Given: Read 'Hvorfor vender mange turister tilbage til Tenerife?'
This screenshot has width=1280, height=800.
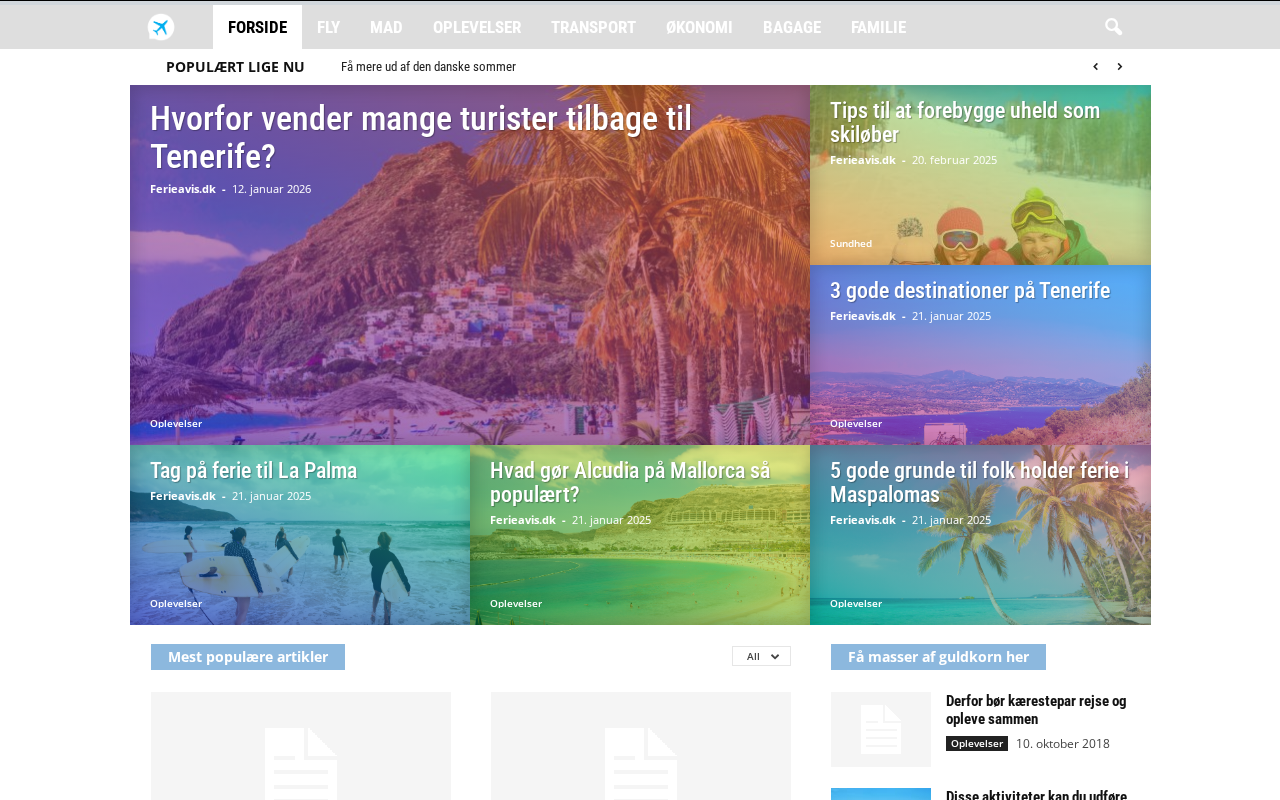Looking at the screenshot, I should 421,137.
